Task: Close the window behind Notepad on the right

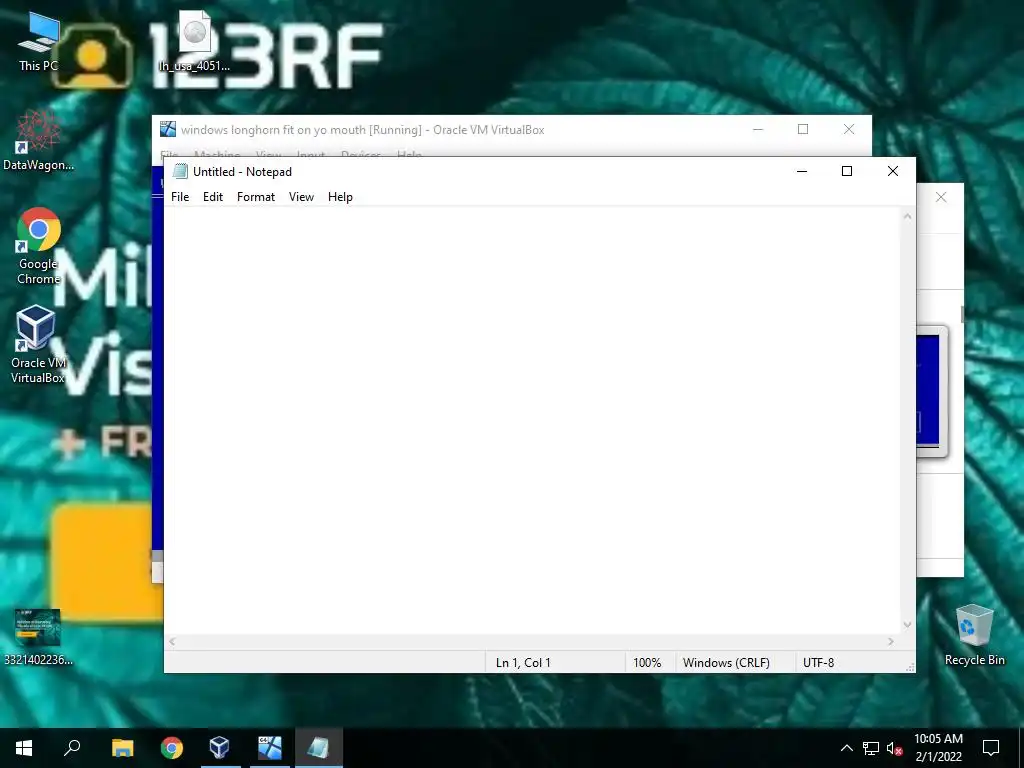Action: click(941, 197)
